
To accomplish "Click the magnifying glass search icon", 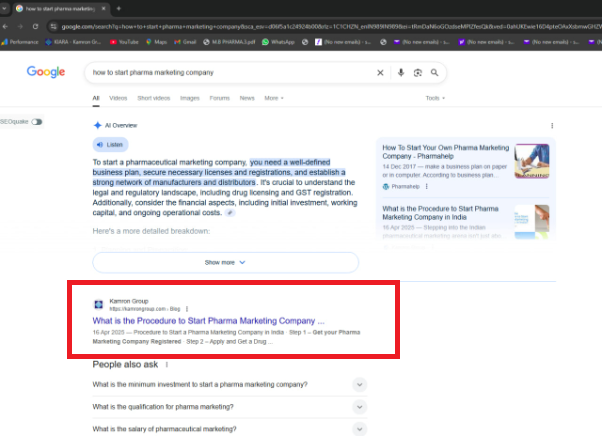I will 435,73.
